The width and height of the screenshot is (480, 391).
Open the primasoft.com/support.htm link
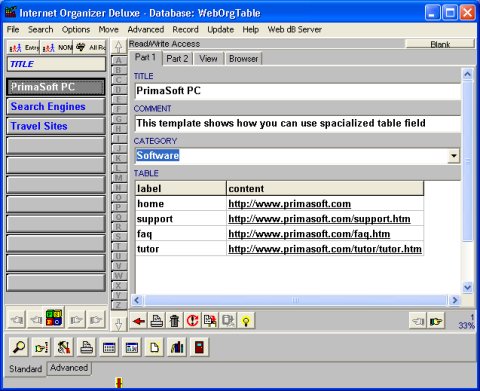tap(319, 219)
